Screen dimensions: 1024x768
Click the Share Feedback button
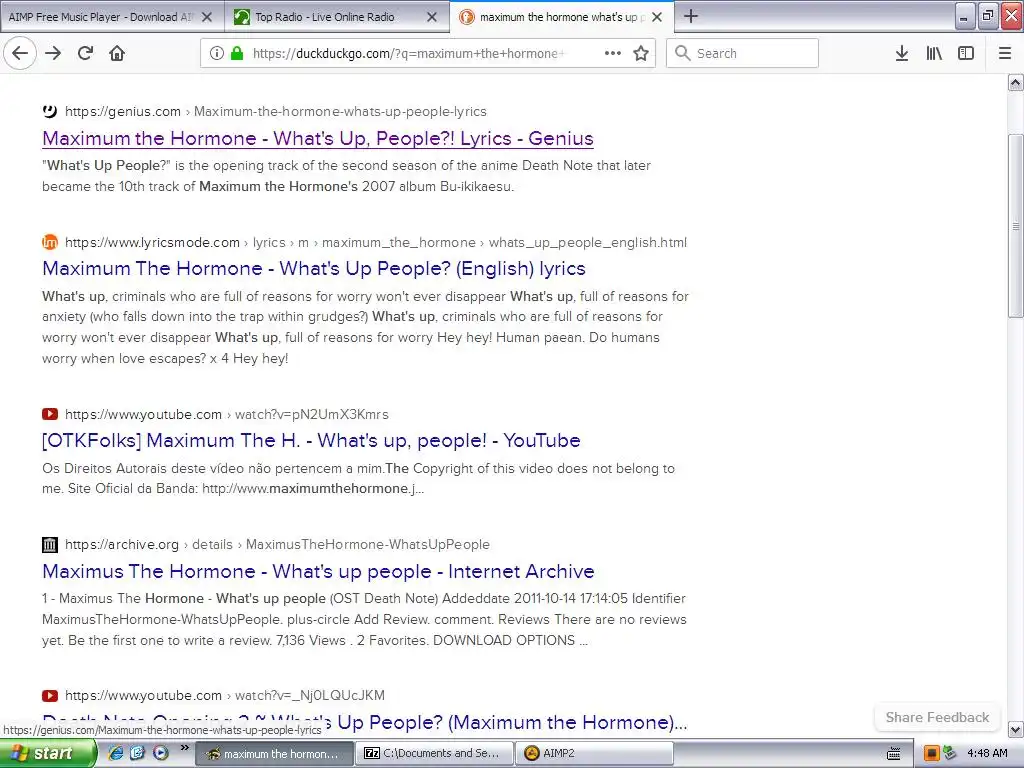tap(937, 717)
